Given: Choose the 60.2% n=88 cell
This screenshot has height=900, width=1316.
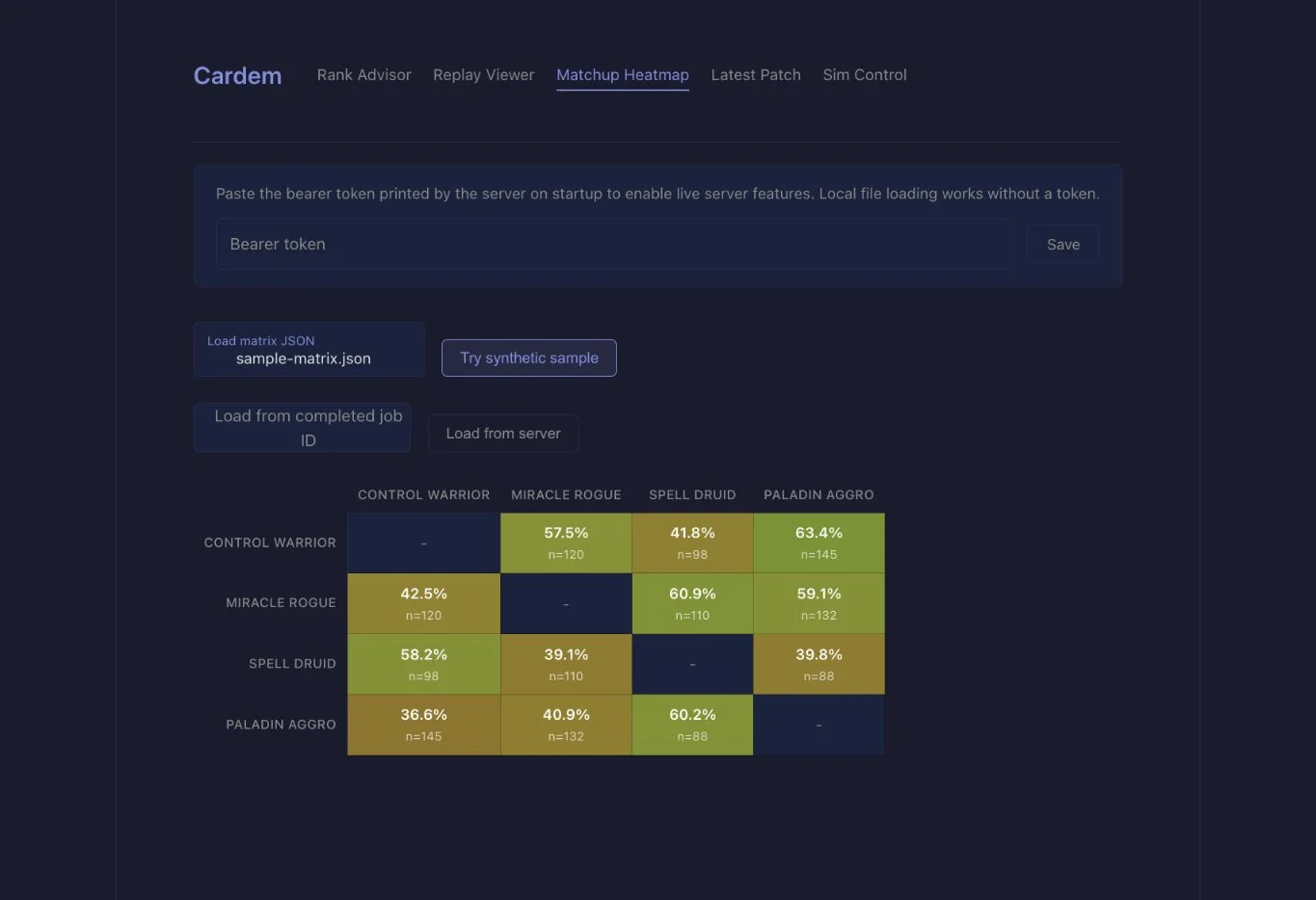Looking at the screenshot, I should (692, 725).
